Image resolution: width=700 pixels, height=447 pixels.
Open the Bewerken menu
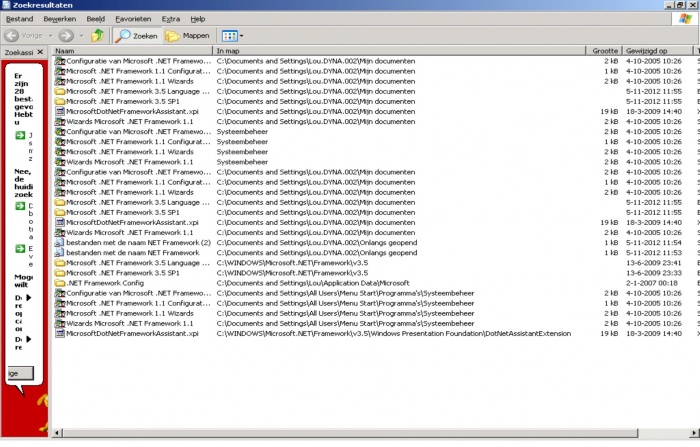tap(59, 19)
